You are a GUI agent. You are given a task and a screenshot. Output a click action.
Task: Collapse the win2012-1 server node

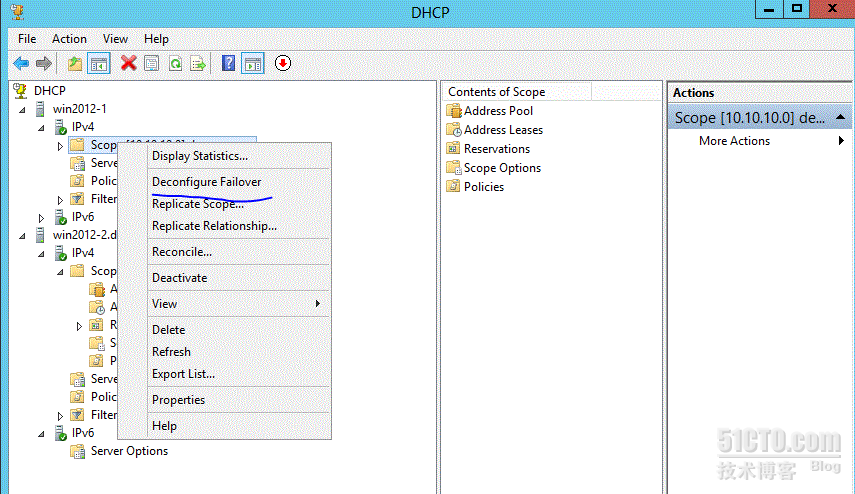click(x=22, y=110)
